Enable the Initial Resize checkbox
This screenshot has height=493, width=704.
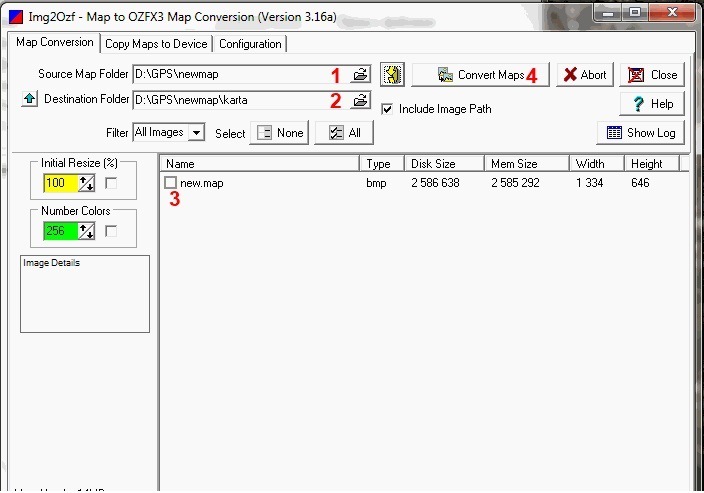111,183
